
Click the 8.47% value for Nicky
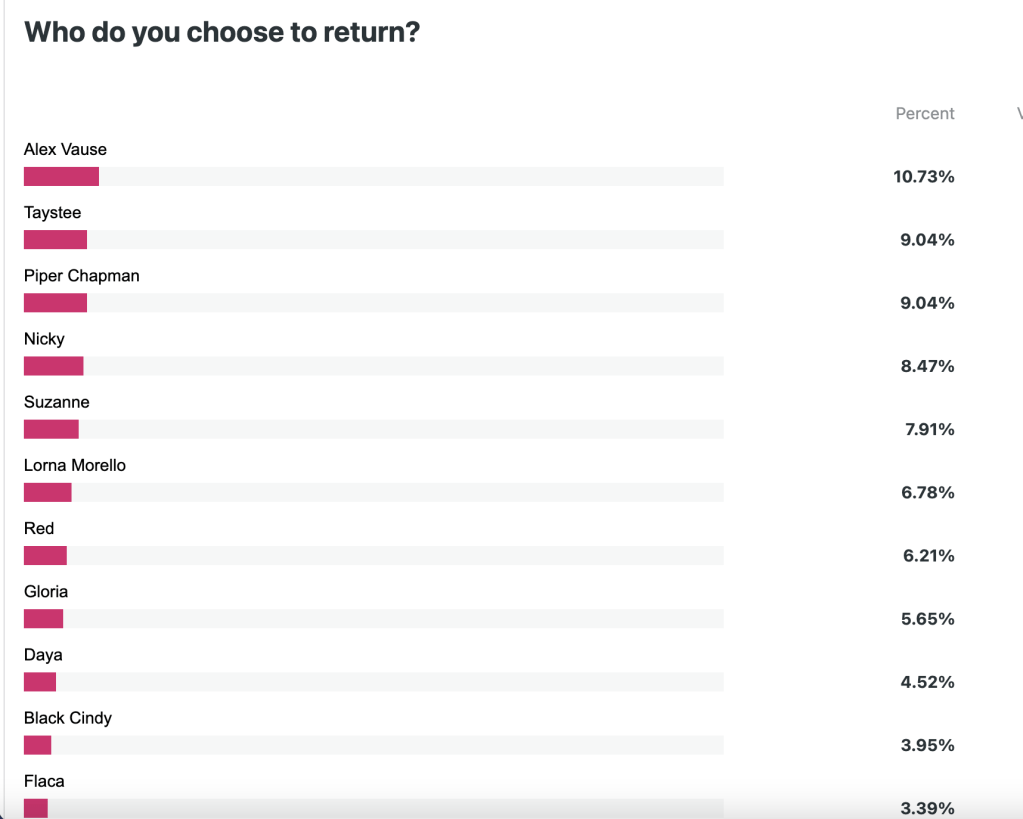pos(928,366)
